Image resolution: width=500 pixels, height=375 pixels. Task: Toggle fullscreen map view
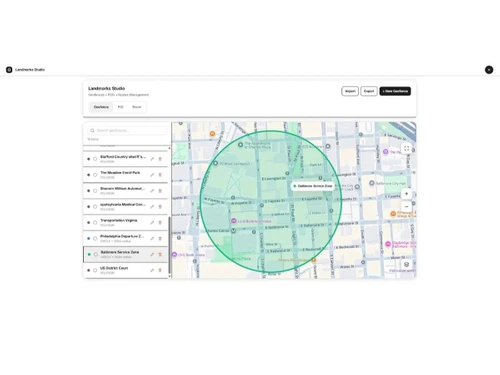pyautogui.click(x=406, y=148)
